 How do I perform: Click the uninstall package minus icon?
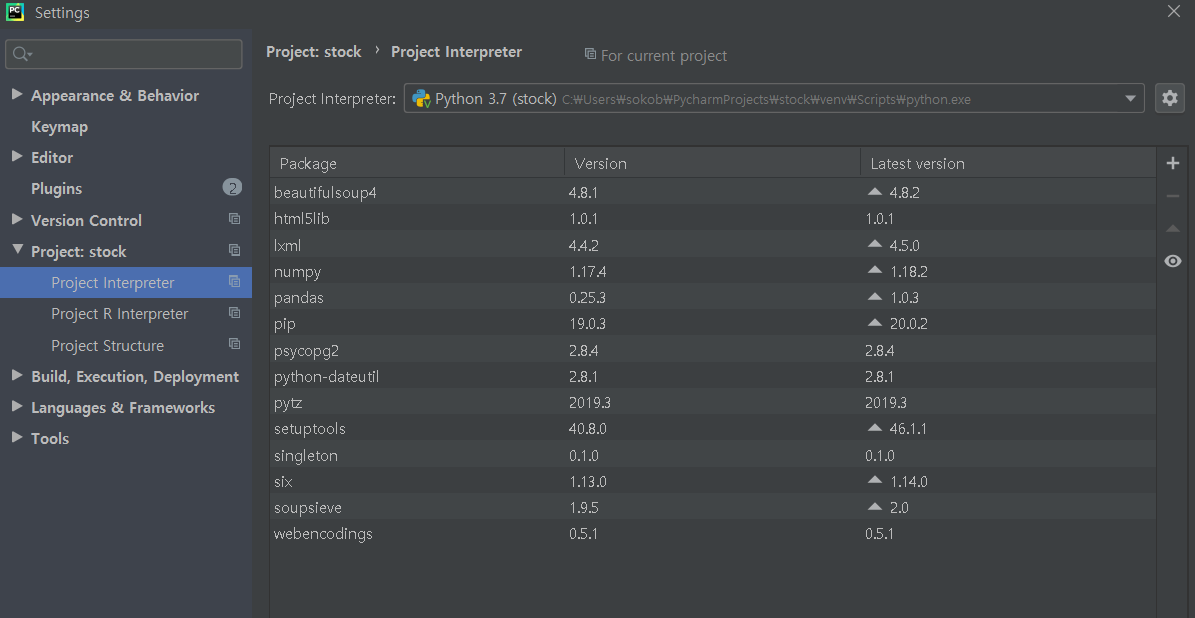click(x=1173, y=196)
